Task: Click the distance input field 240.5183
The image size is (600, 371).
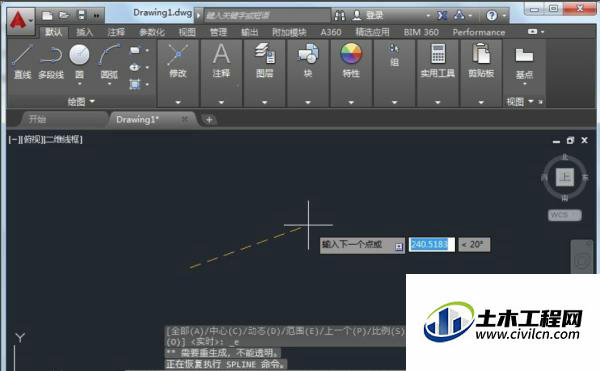Action: 432,244
